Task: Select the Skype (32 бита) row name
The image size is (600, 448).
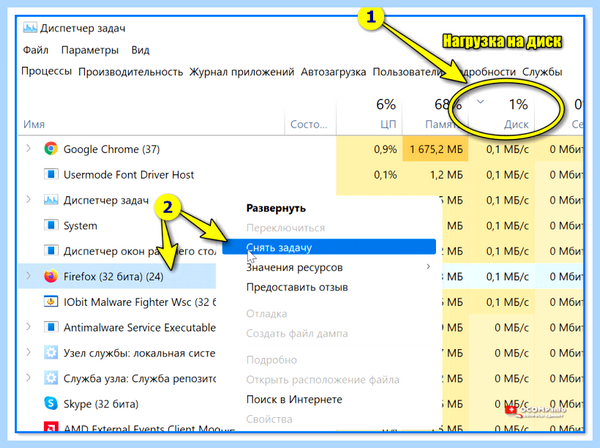Action: coord(101,404)
